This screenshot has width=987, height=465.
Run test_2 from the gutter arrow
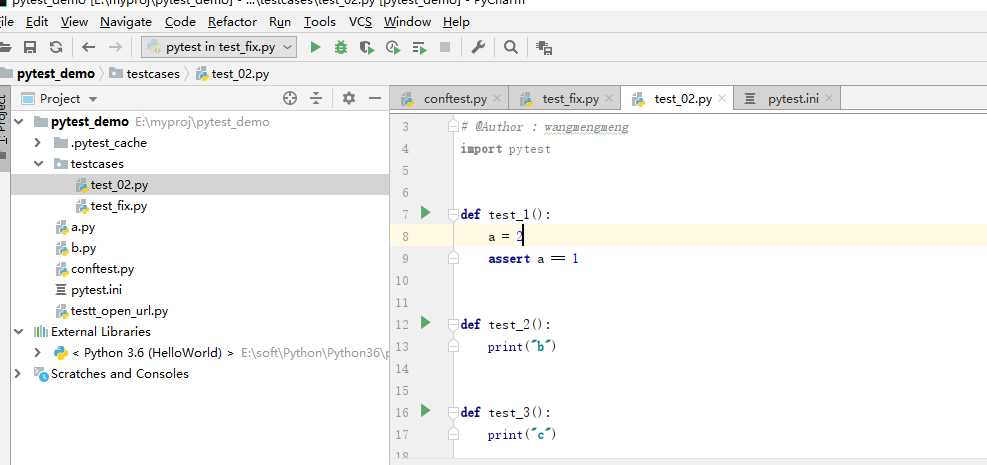click(x=426, y=323)
